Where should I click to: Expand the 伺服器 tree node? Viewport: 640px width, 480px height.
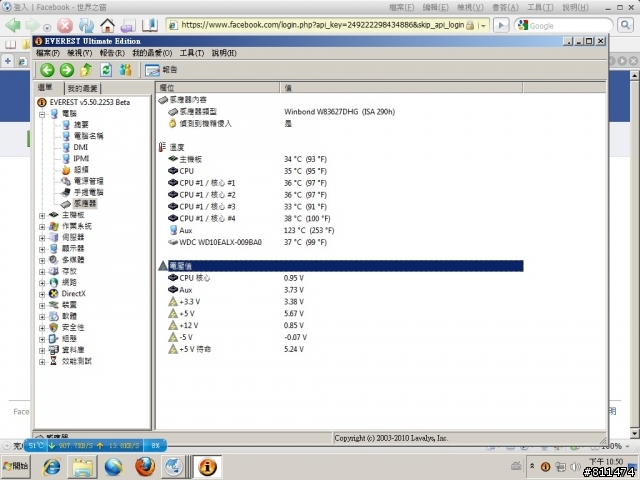(x=42, y=238)
